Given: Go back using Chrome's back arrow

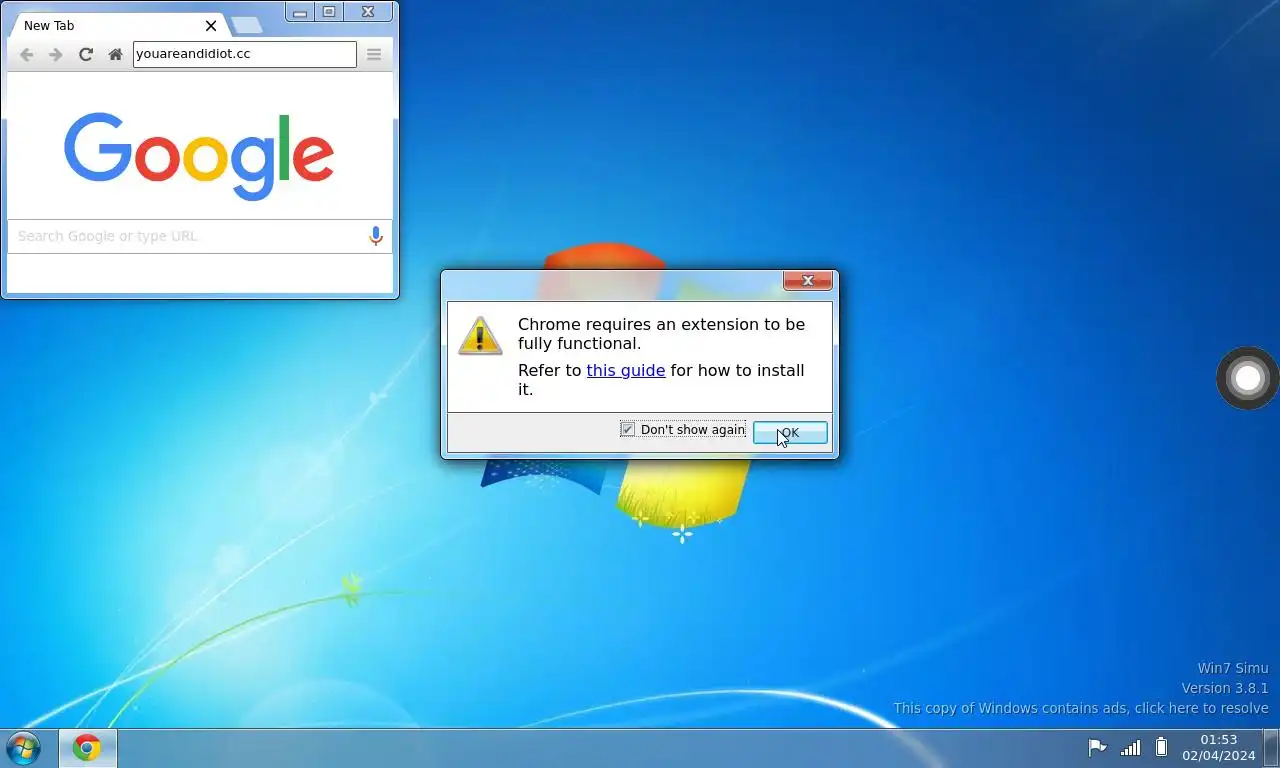Looking at the screenshot, I should (27, 54).
